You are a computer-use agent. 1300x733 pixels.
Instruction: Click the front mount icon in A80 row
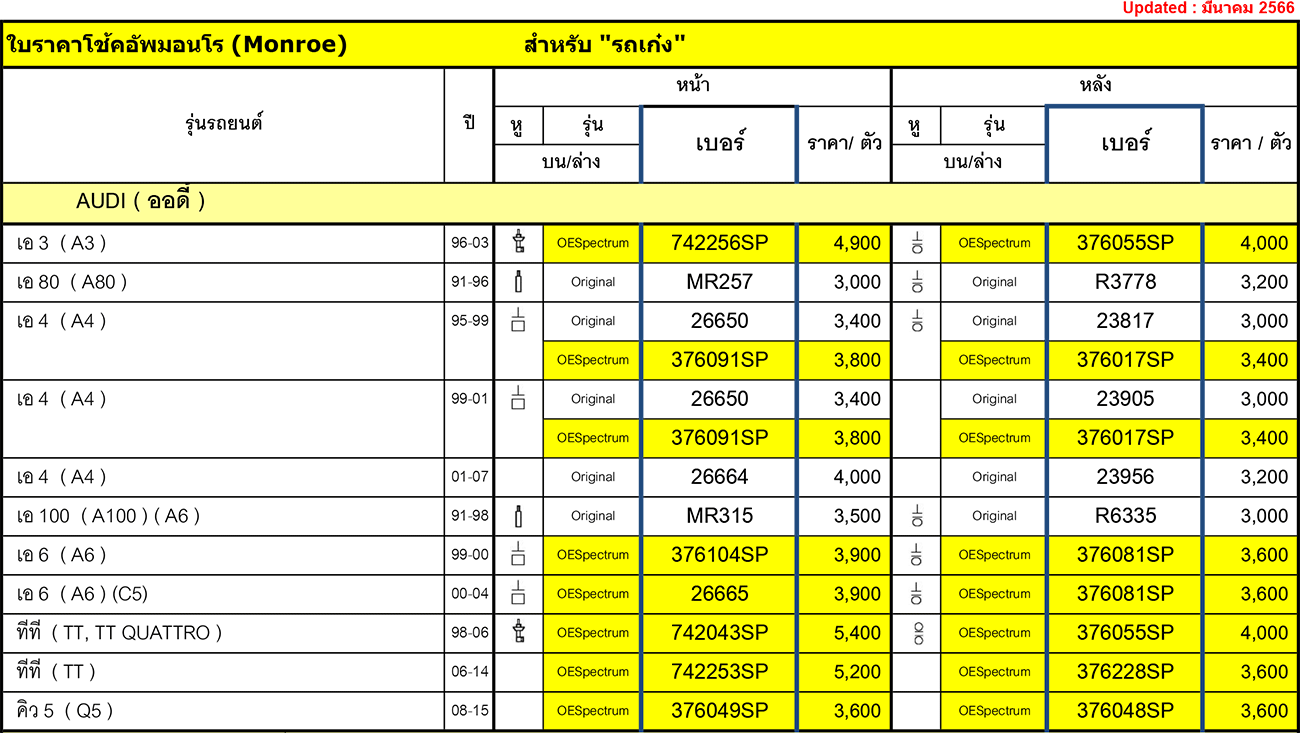(518, 282)
